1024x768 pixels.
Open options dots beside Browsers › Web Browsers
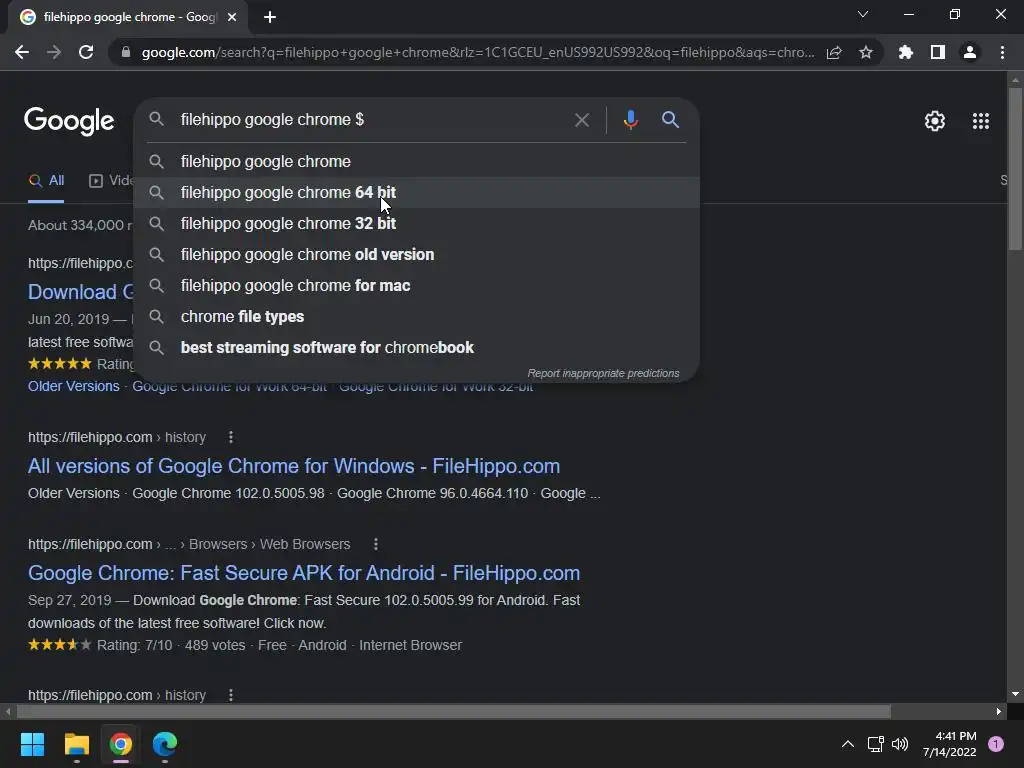tap(376, 544)
